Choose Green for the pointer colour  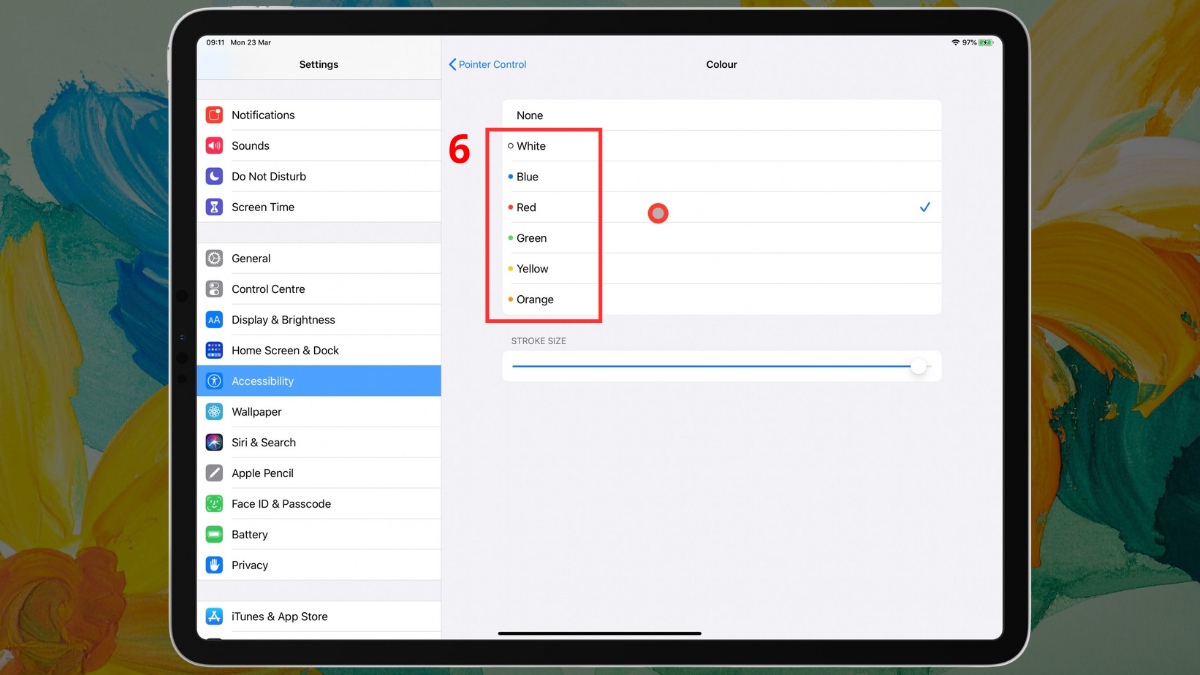coord(530,238)
